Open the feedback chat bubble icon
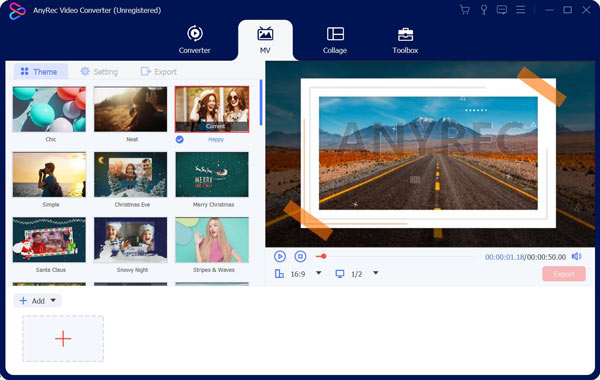The width and height of the screenshot is (600, 380). [x=502, y=10]
